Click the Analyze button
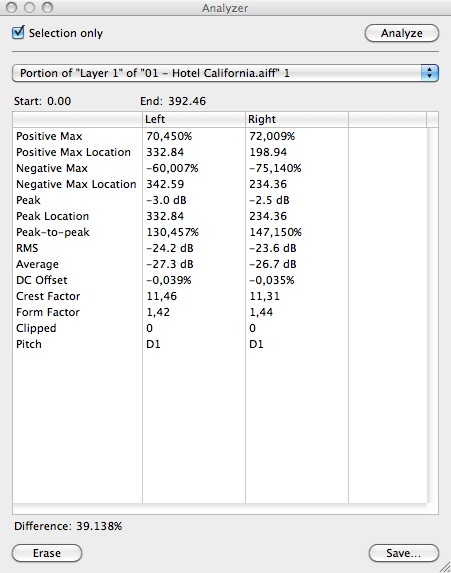Image resolution: width=451 pixels, height=573 pixels. click(402, 33)
